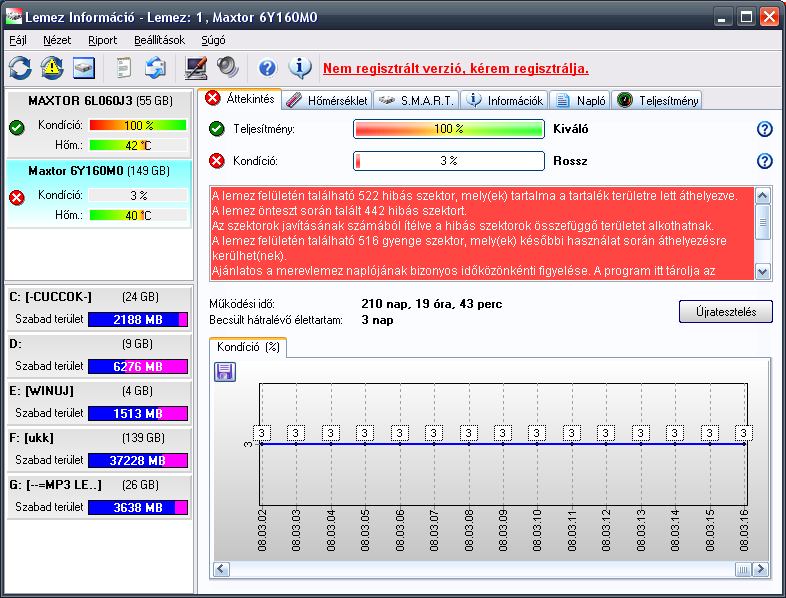Open the Beállítások menu
Viewport: 786px width, 598px height.
point(159,40)
